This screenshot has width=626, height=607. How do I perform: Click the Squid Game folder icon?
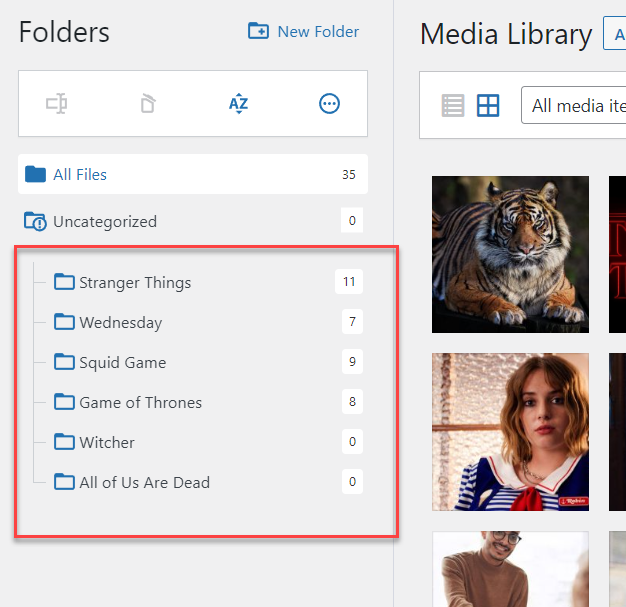coord(64,361)
